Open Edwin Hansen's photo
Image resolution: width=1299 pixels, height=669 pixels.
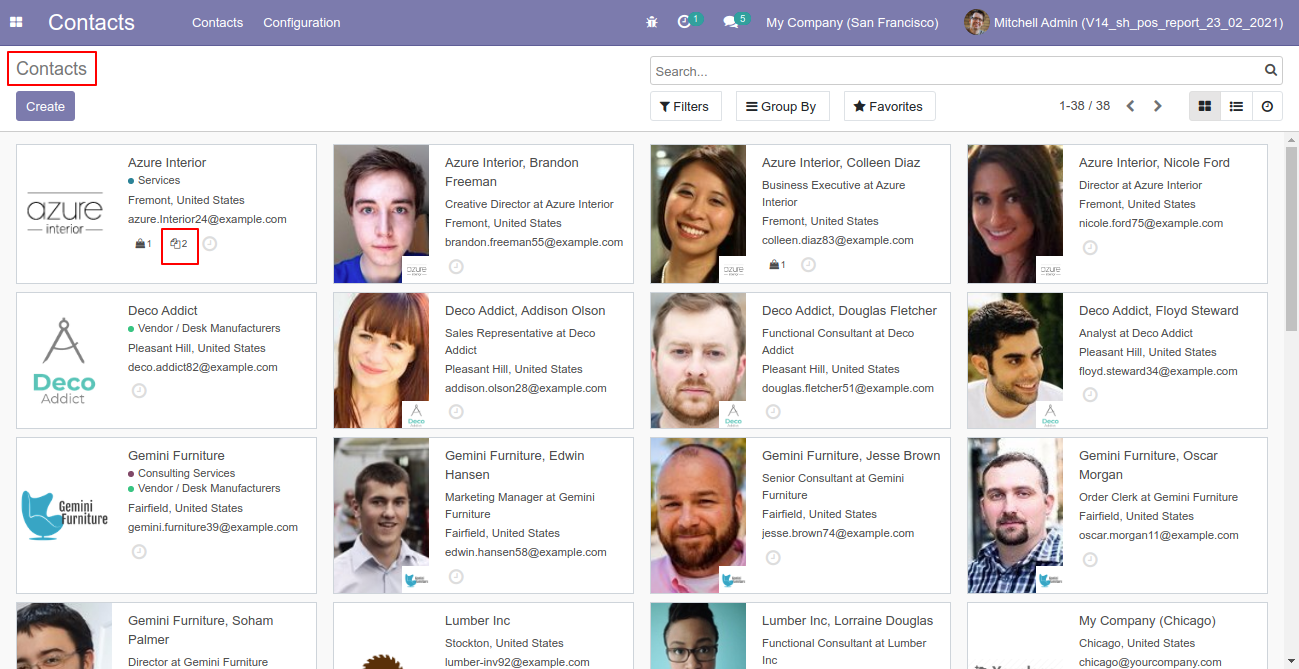[x=382, y=515]
